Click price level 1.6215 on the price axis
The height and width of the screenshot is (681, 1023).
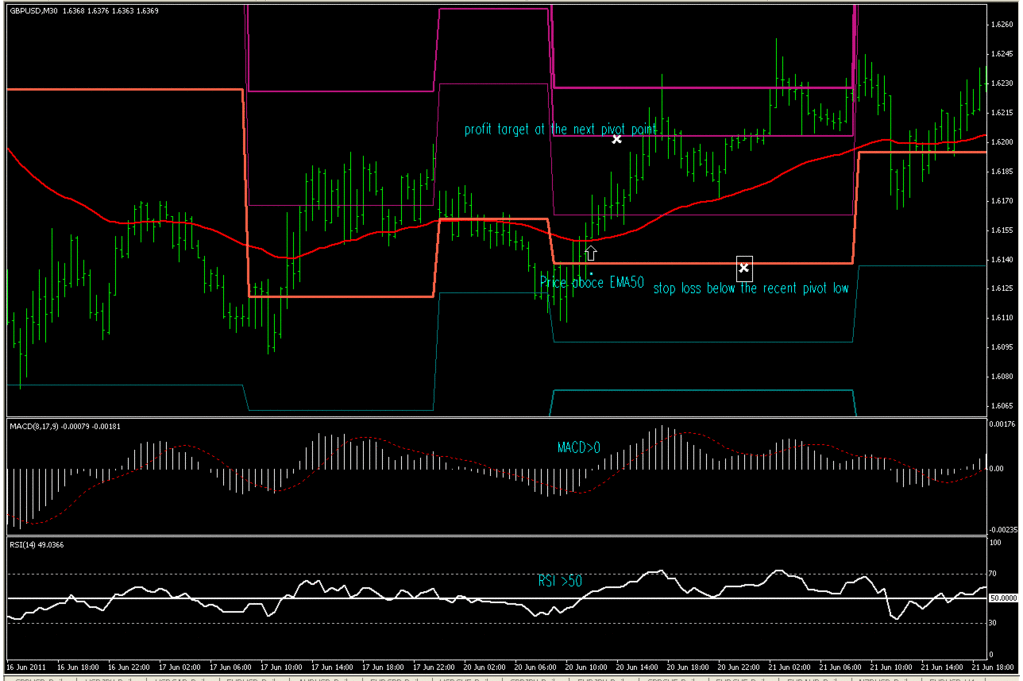point(1001,113)
